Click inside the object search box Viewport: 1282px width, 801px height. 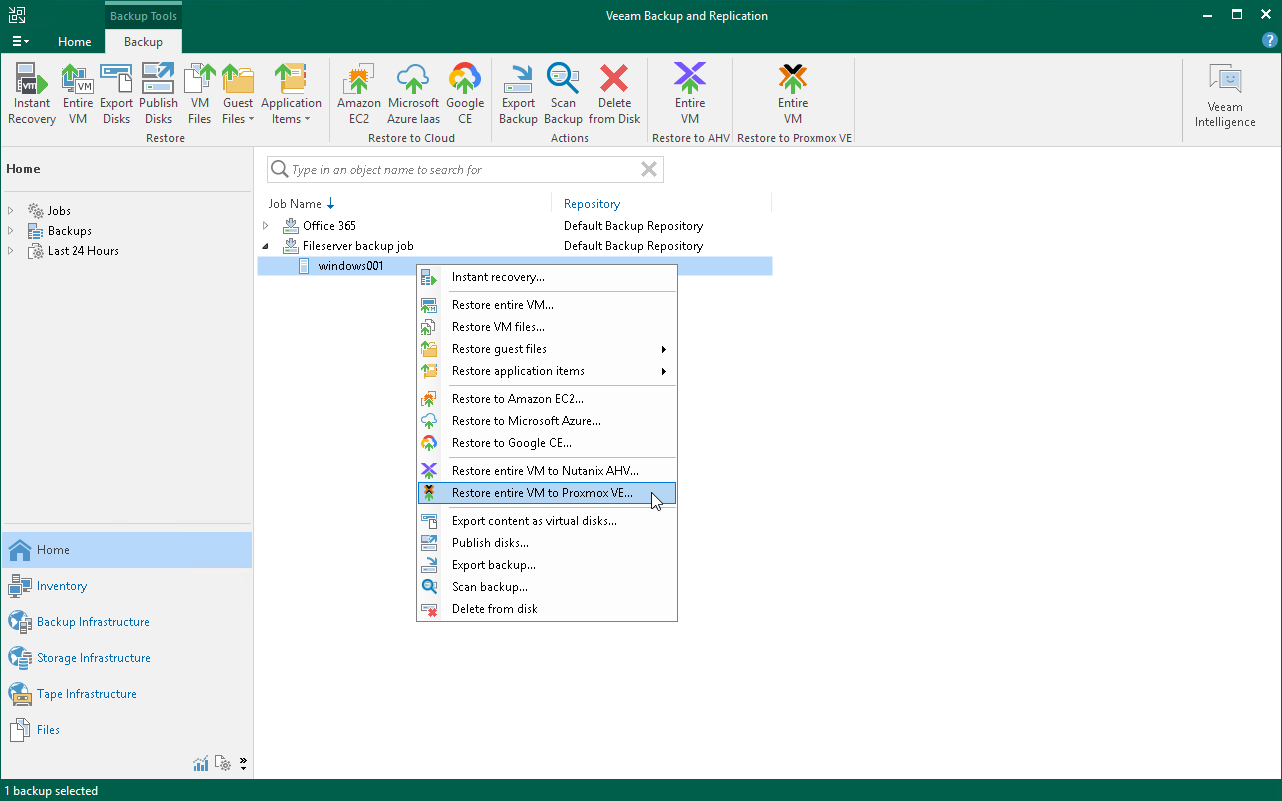[x=460, y=169]
